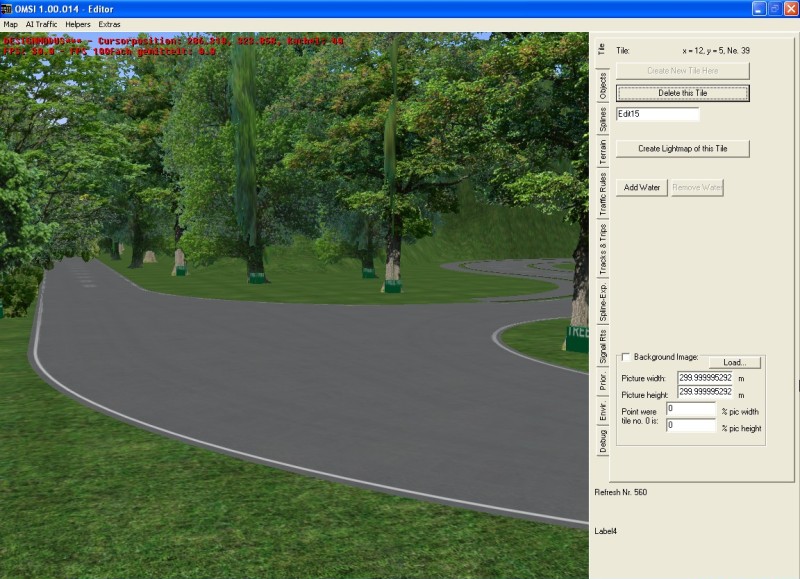The width and height of the screenshot is (800, 579).
Task: Click Create Lightmap of this Tile
Action: [682, 148]
